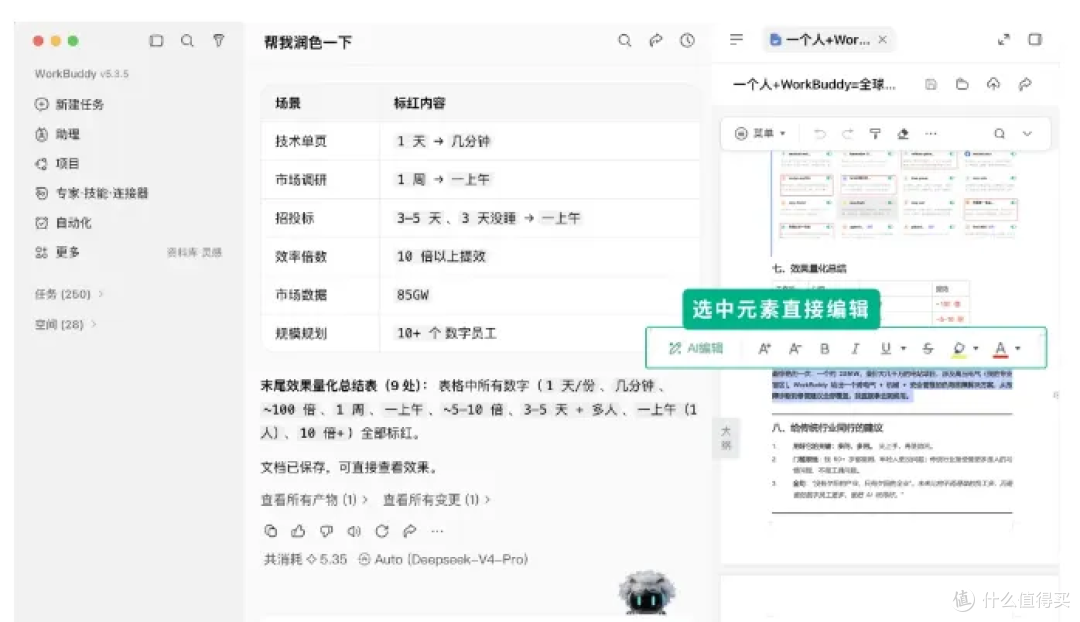Expand the 任务 (250) list
This screenshot has height=622, width=1080.
click(x=69, y=294)
